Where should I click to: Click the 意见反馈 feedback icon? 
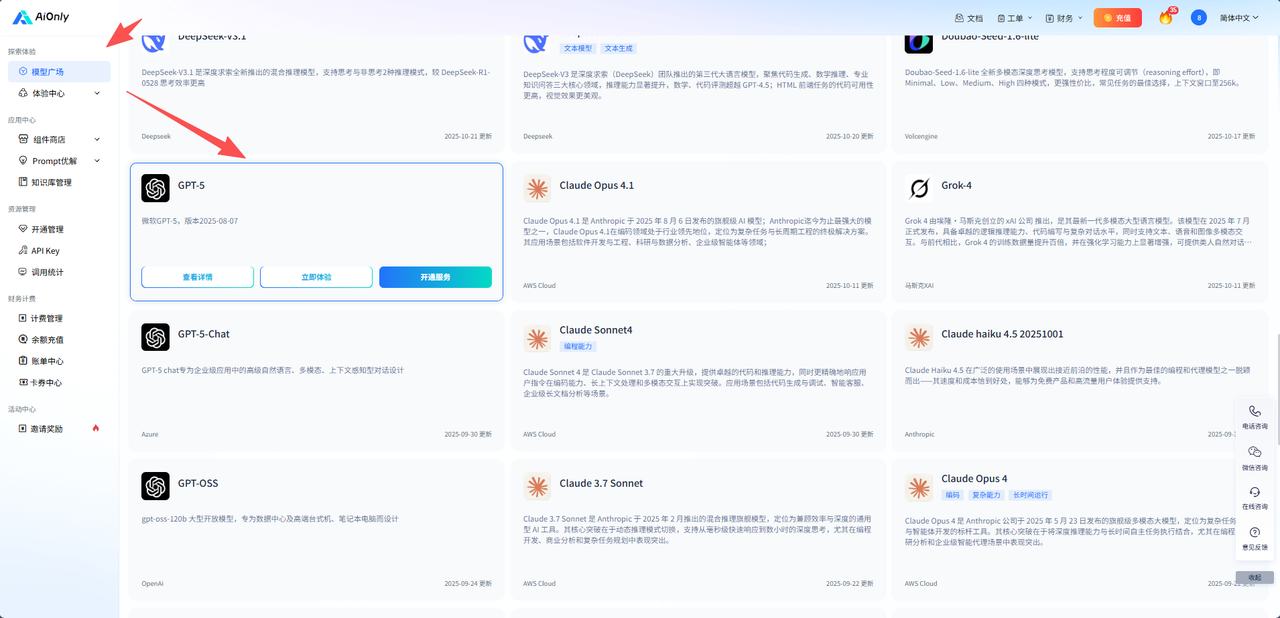point(1255,532)
